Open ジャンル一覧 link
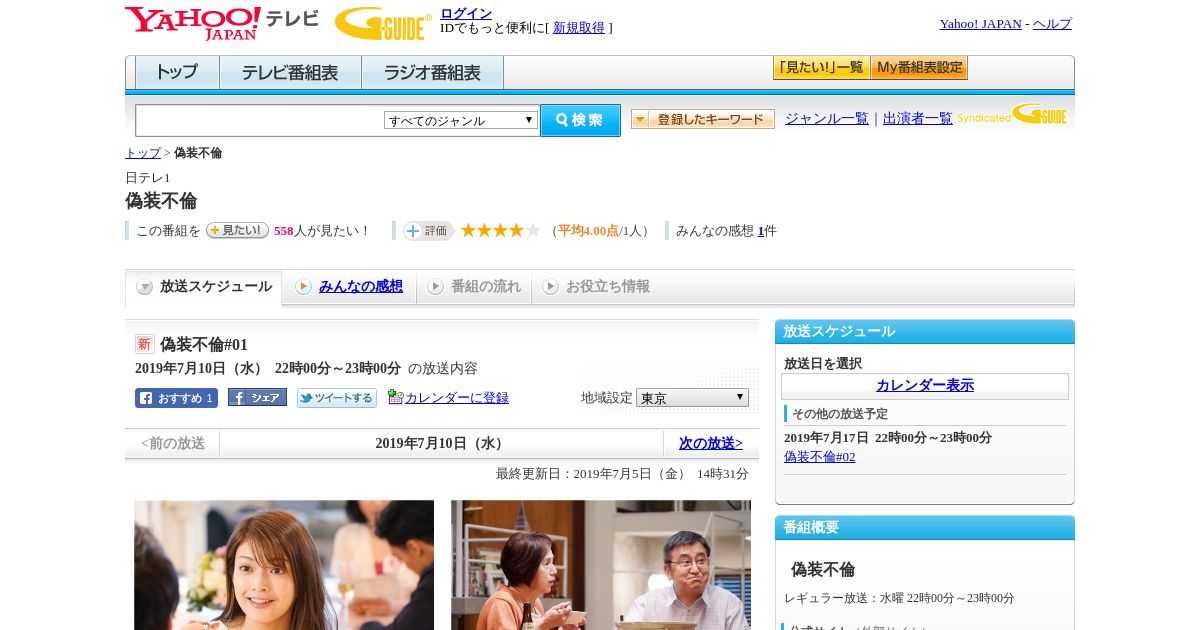The image size is (1200, 630). pyautogui.click(x=826, y=119)
